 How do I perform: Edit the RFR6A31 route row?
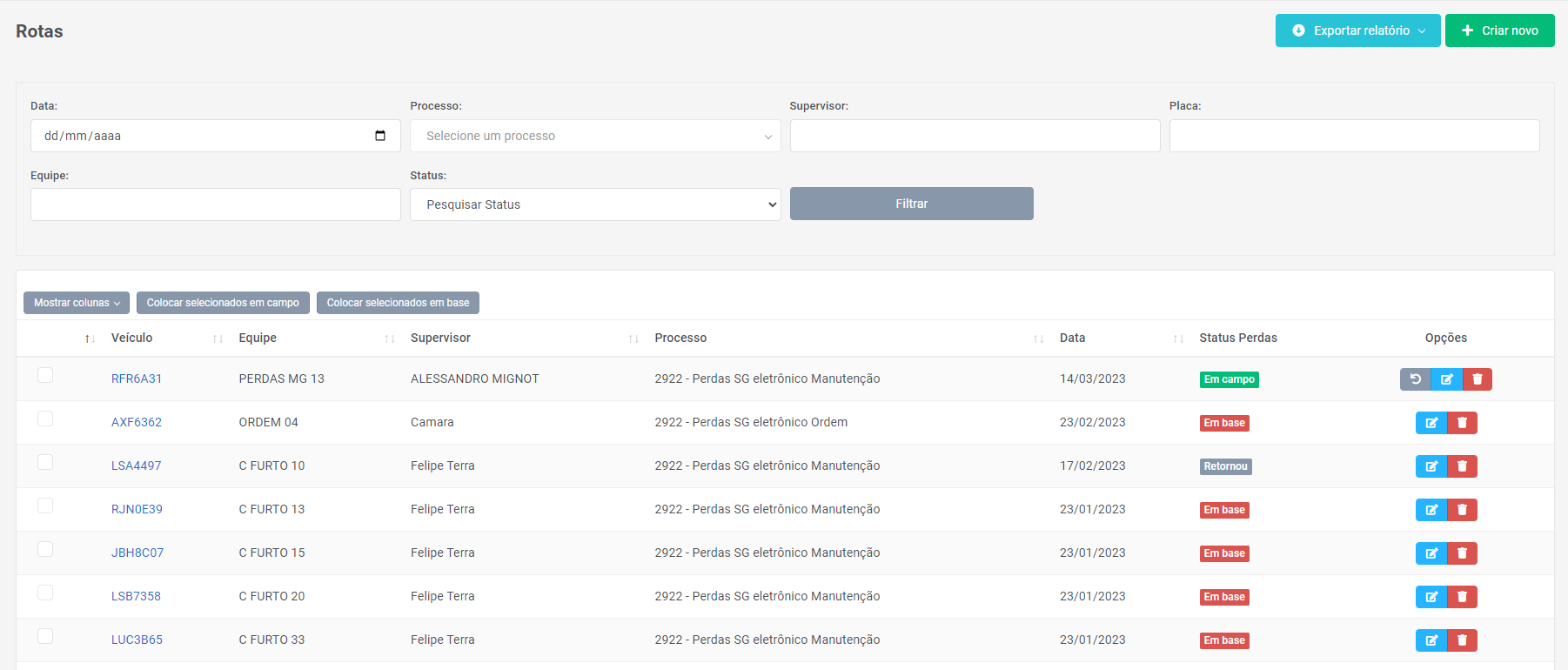pyautogui.click(x=1446, y=379)
